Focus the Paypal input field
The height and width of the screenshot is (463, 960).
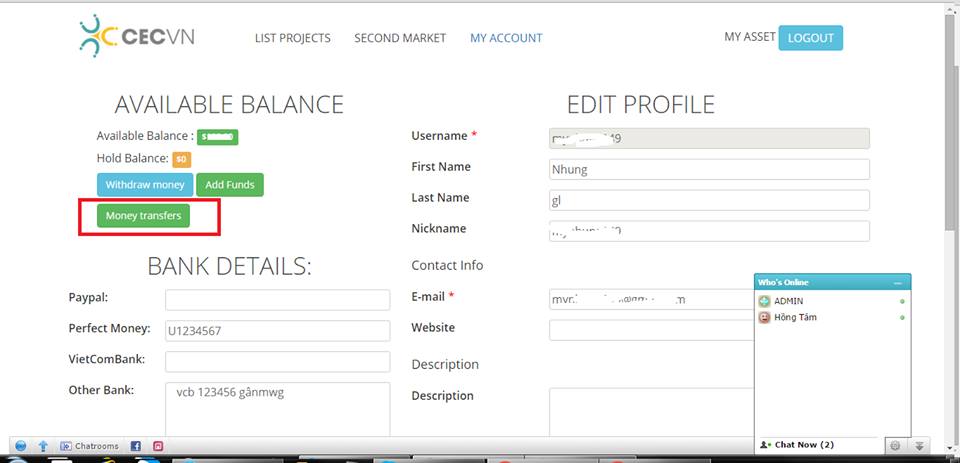coord(277,300)
